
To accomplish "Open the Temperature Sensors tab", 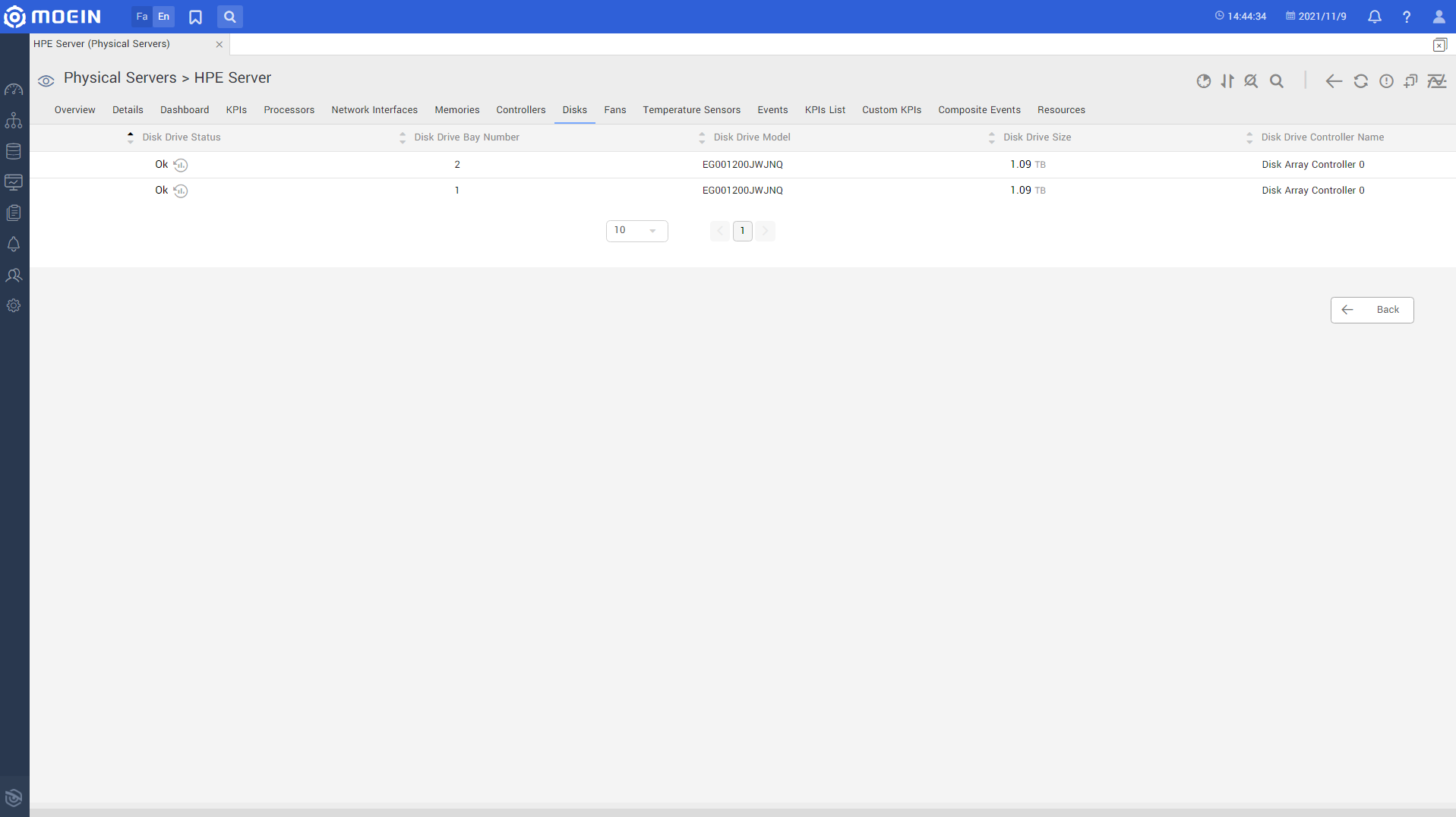I will 692,110.
